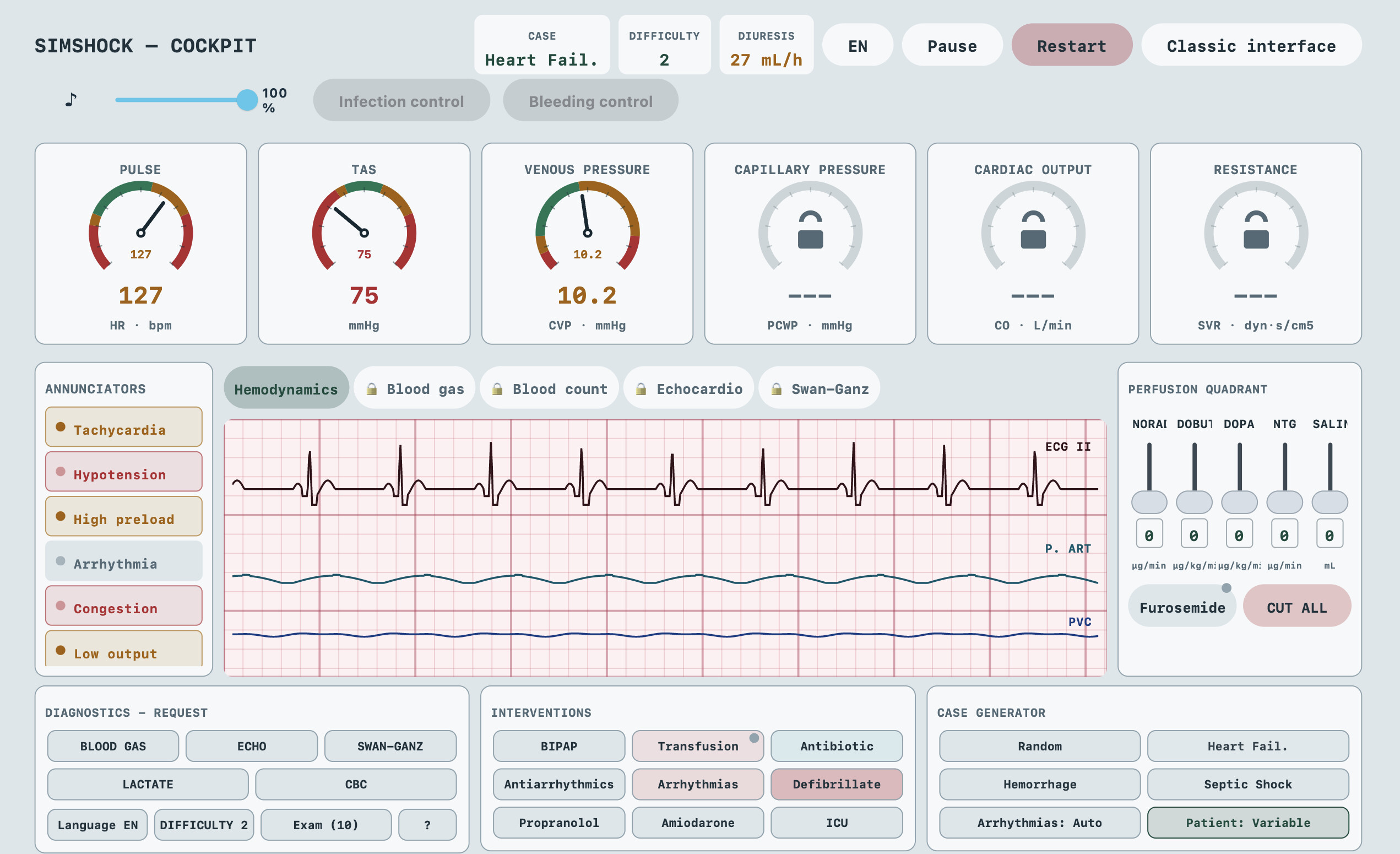Toggle Arrhythmias: Auto mode
Screen dimensions: 1400x854
click(x=1039, y=823)
